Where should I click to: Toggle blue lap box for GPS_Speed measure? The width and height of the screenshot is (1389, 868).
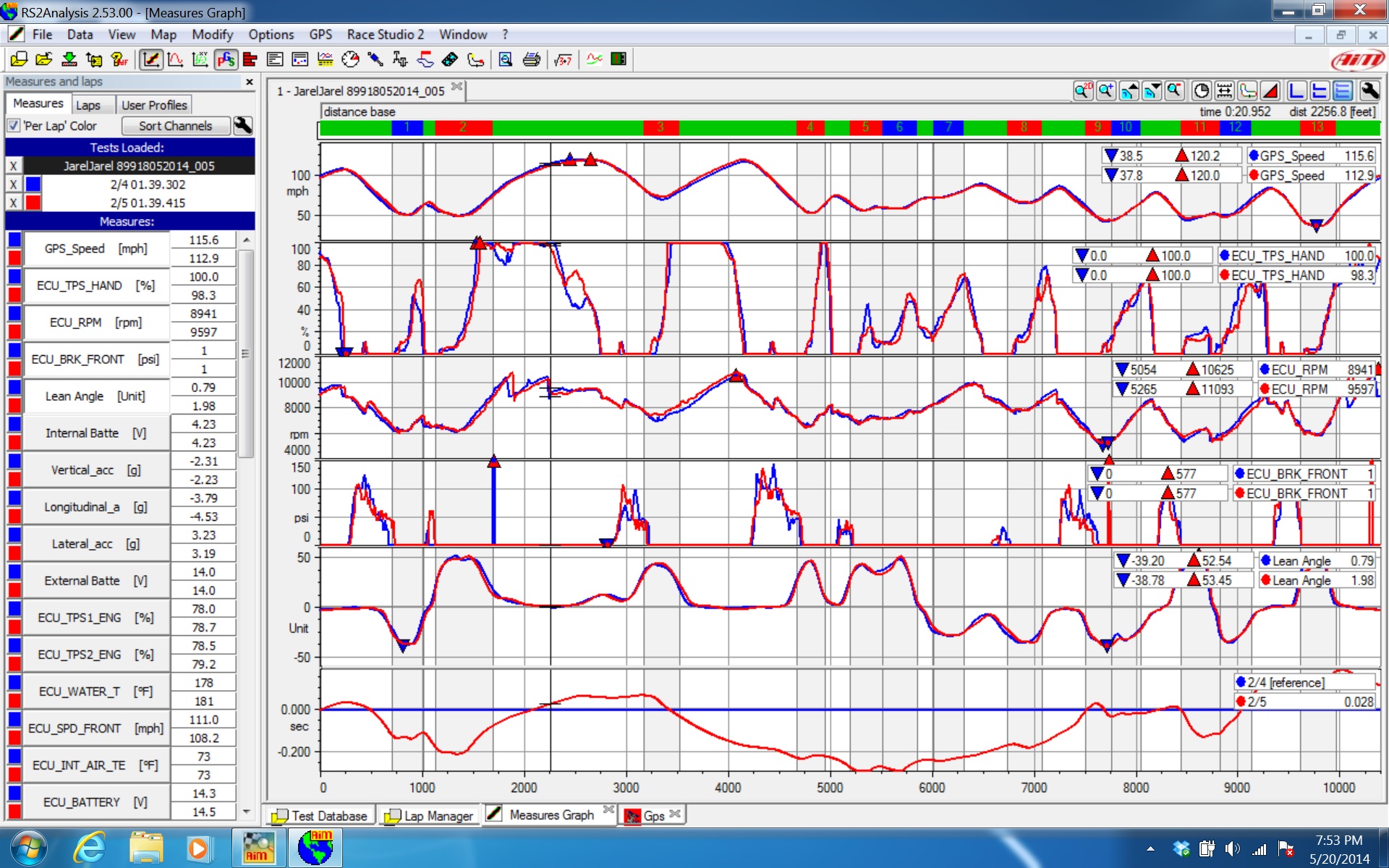click(14, 239)
